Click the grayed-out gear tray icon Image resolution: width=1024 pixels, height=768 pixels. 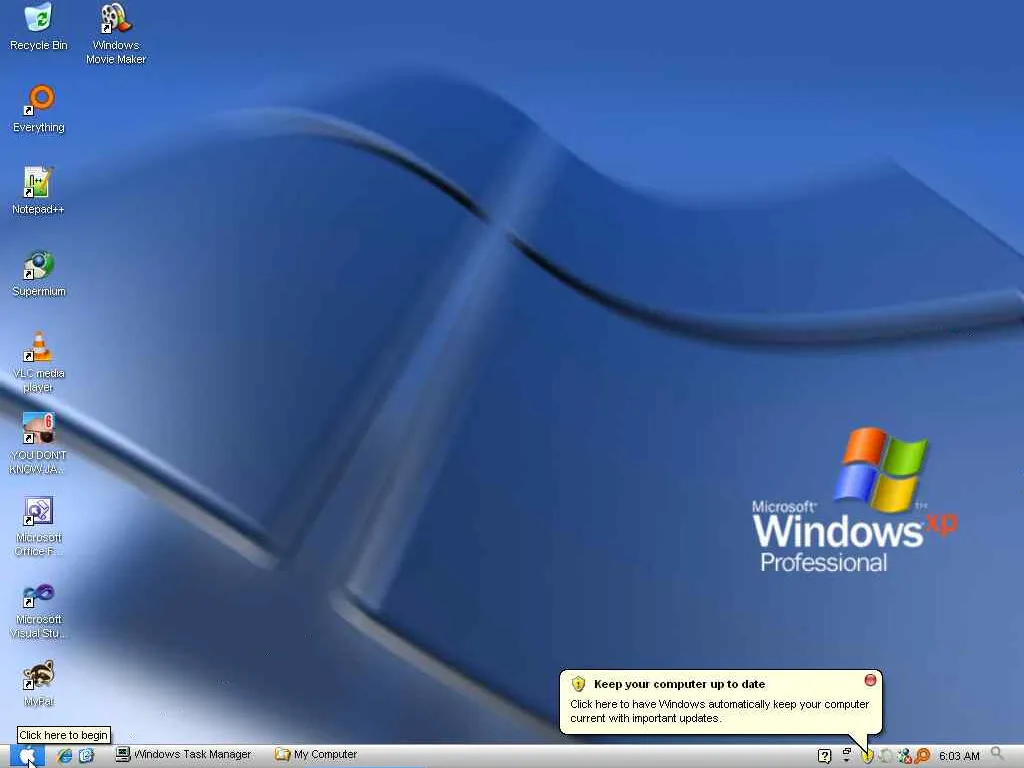(886, 756)
